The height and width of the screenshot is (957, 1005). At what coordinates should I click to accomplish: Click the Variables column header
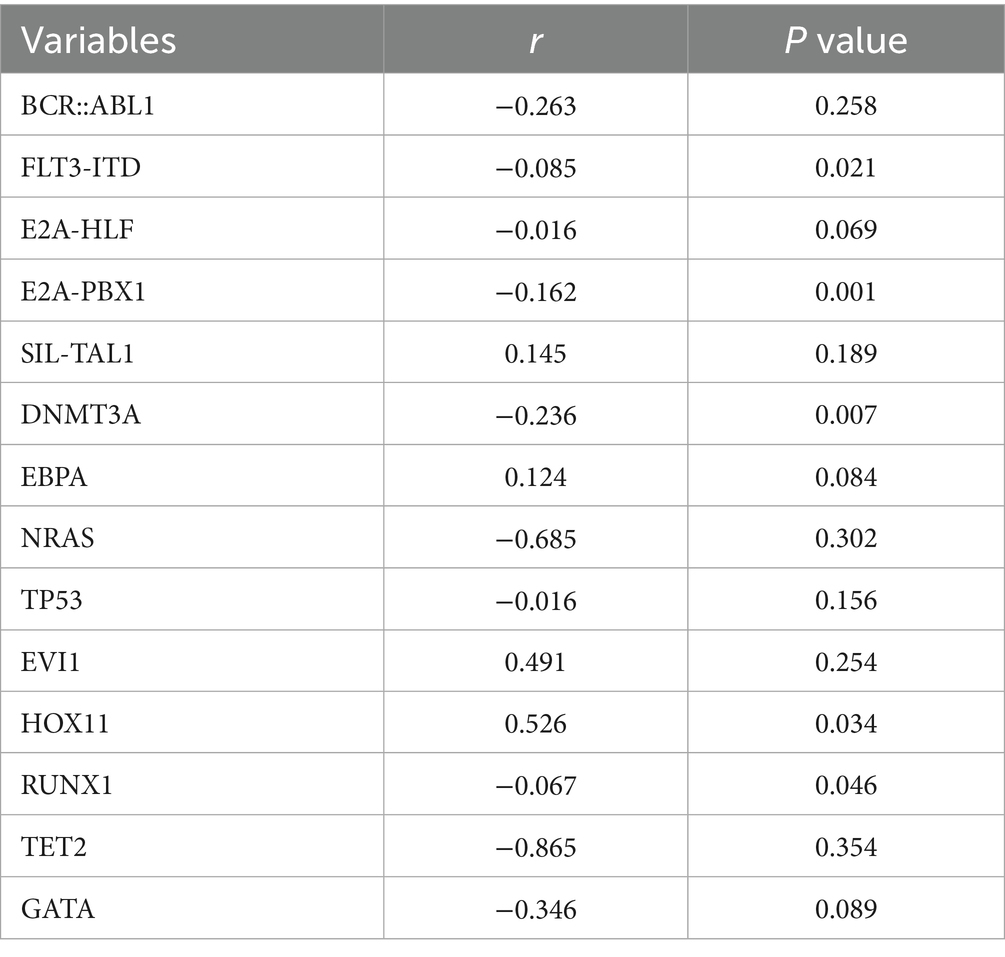pyautogui.click(x=99, y=40)
